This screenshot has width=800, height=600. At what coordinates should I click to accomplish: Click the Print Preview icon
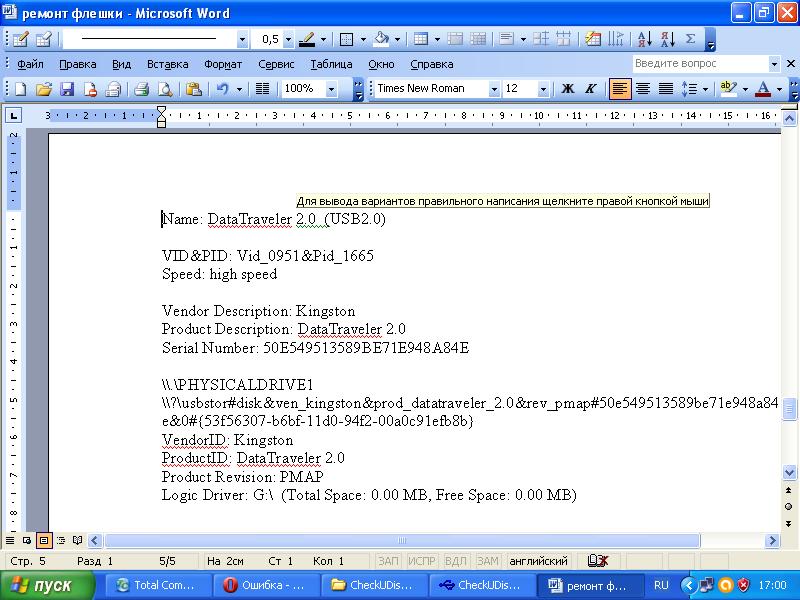click(x=165, y=89)
